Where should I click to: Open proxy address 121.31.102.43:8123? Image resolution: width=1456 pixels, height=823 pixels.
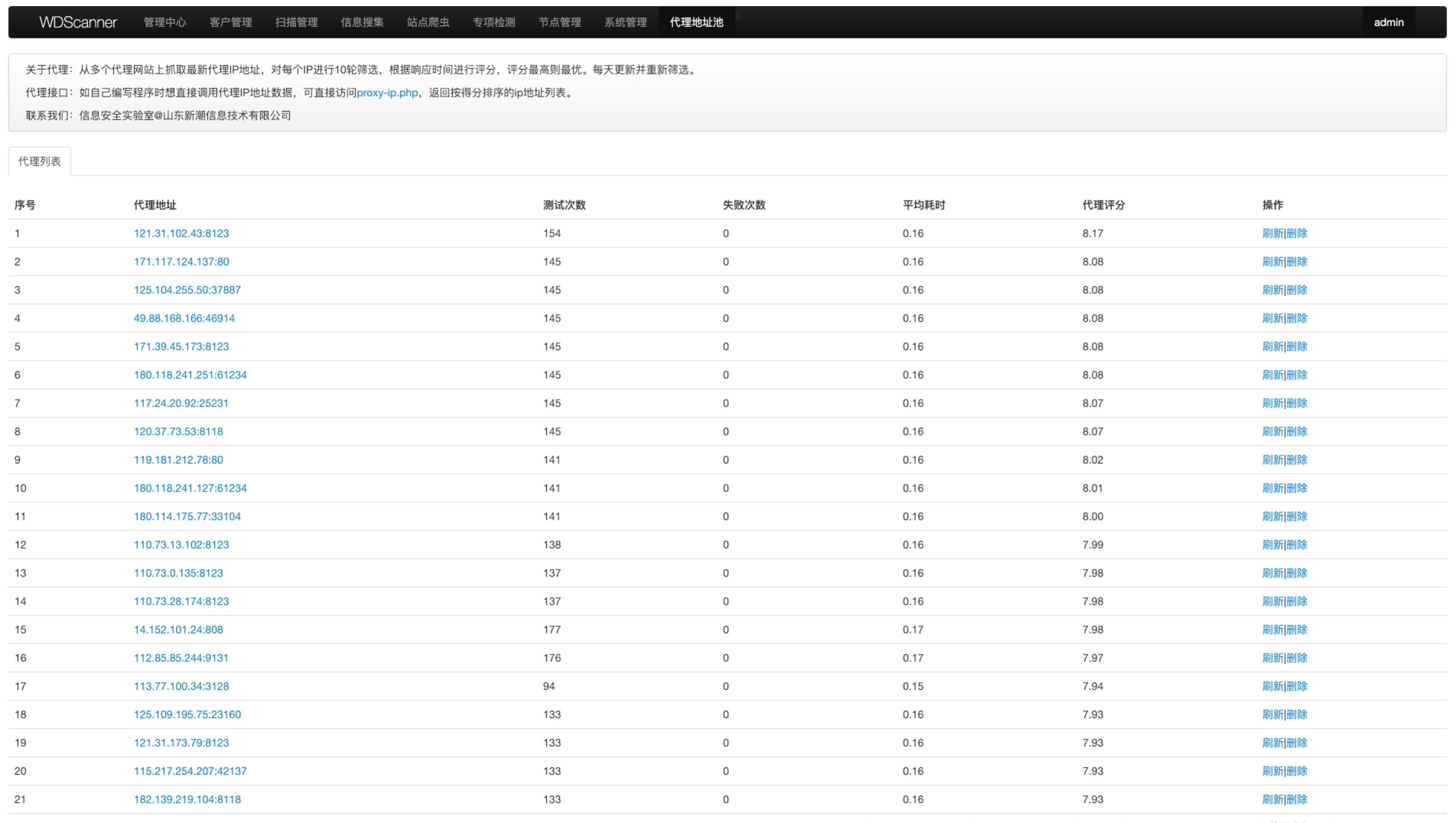click(x=181, y=234)
